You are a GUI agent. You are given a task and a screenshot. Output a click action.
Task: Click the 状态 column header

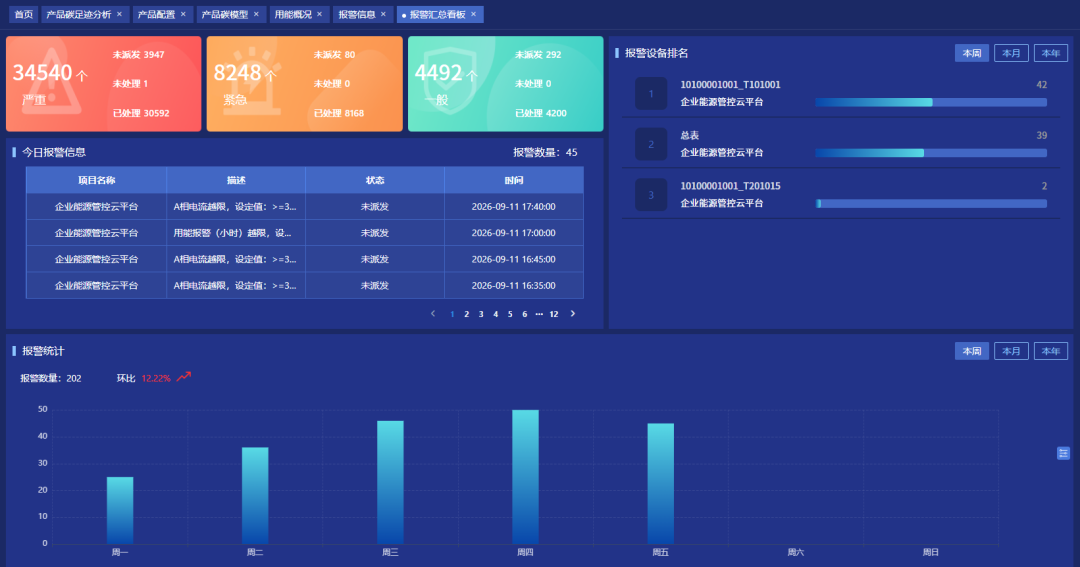375,180
